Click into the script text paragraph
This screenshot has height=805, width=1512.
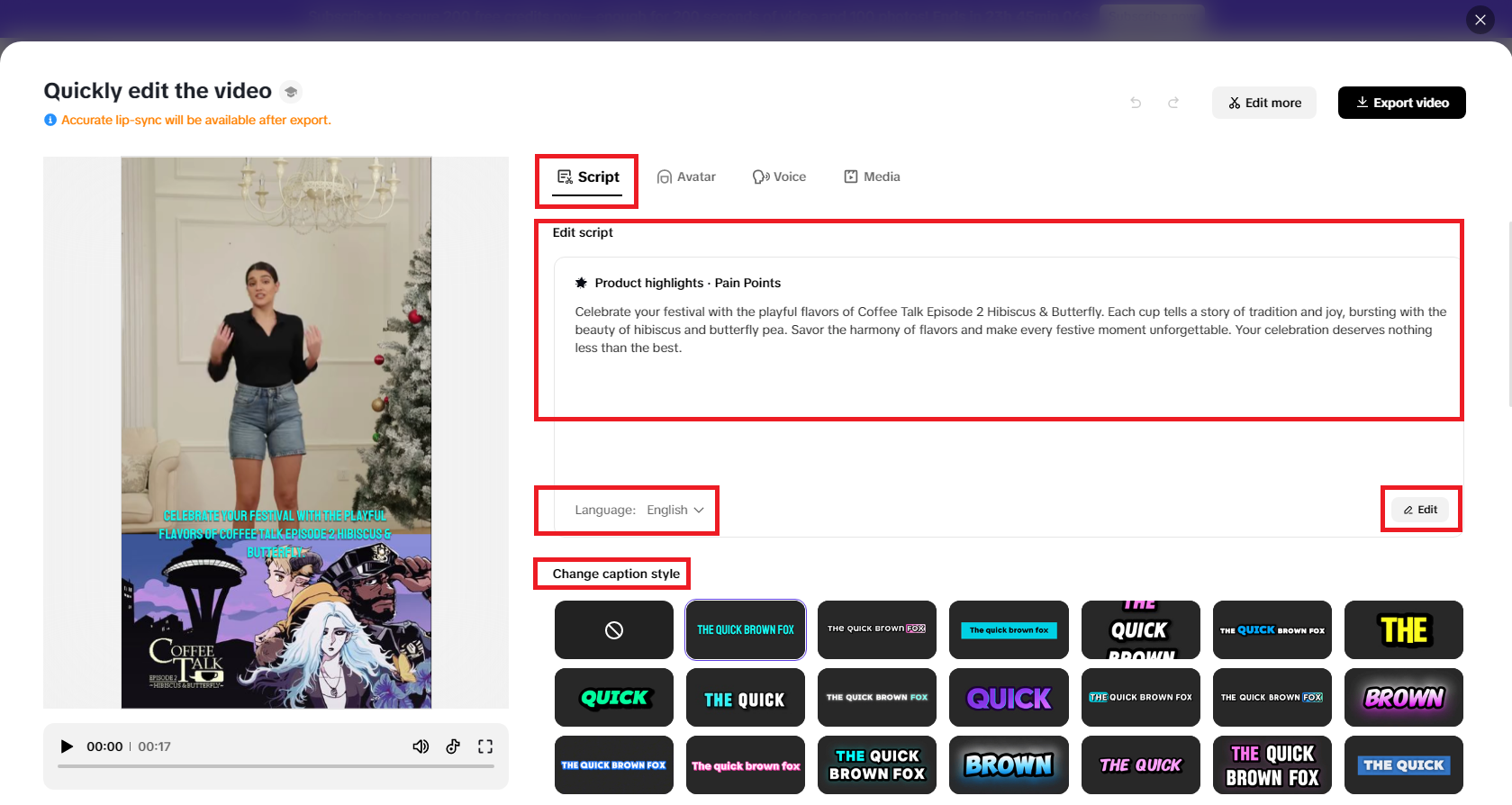pos(1010,330)
